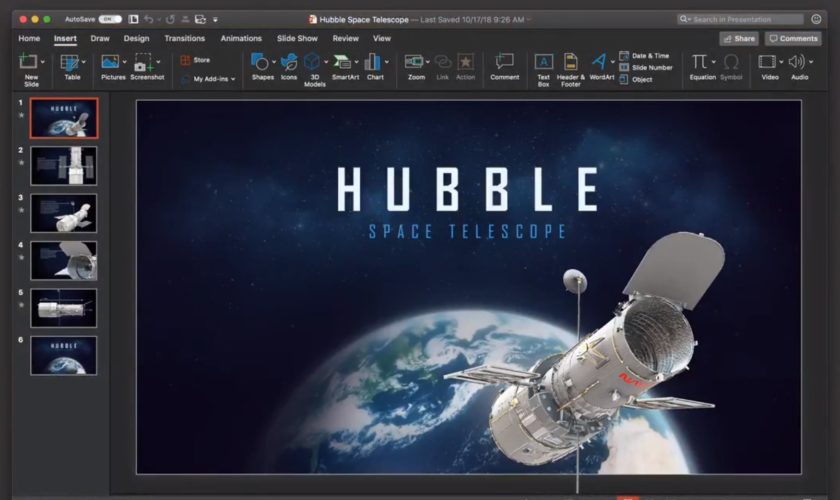Add a Comment from the ribbon
Image resolution: width=840 pixels, height=500 pixels.
(504, 63)
